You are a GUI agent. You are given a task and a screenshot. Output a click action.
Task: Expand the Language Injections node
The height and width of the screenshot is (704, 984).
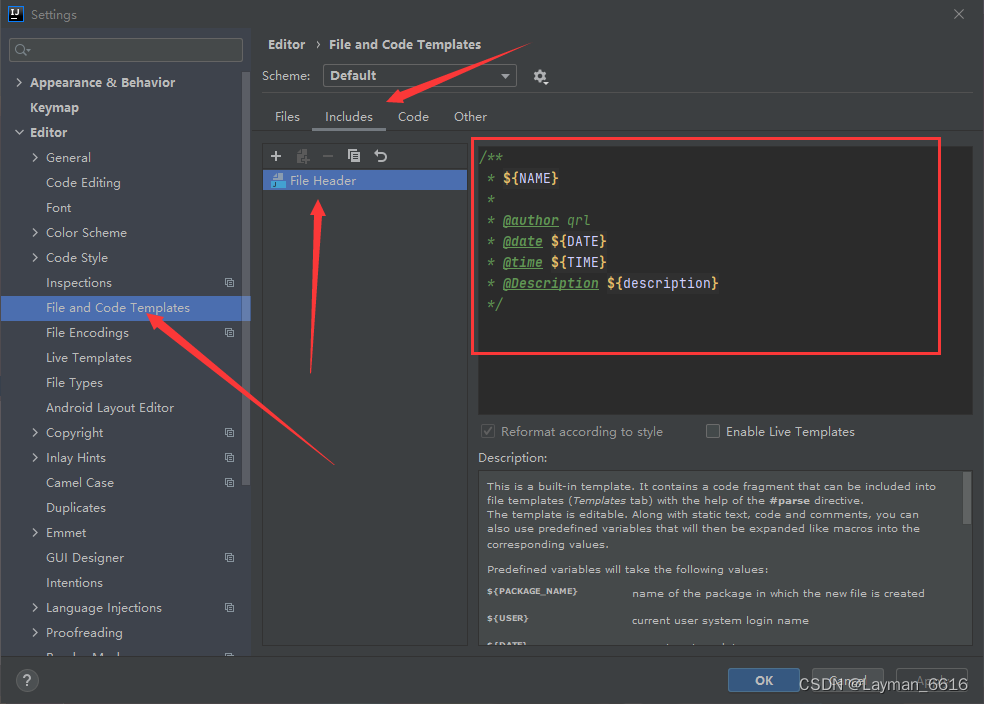[35, 608]
